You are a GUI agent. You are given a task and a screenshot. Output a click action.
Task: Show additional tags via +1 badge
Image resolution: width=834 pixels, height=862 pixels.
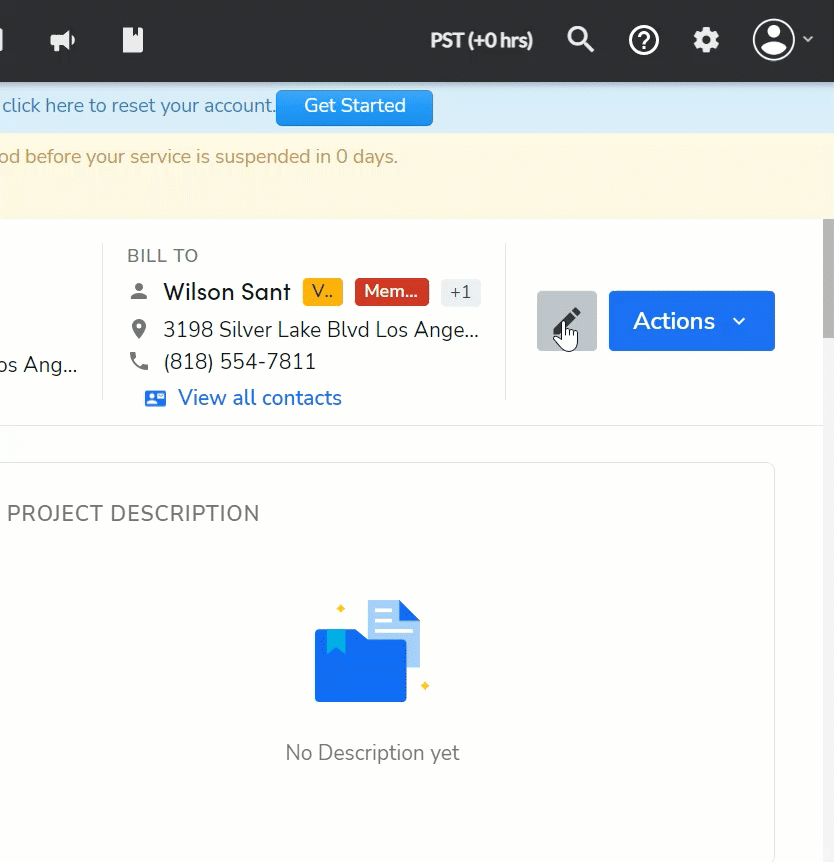pyautogui.click(x=461, y=292)
